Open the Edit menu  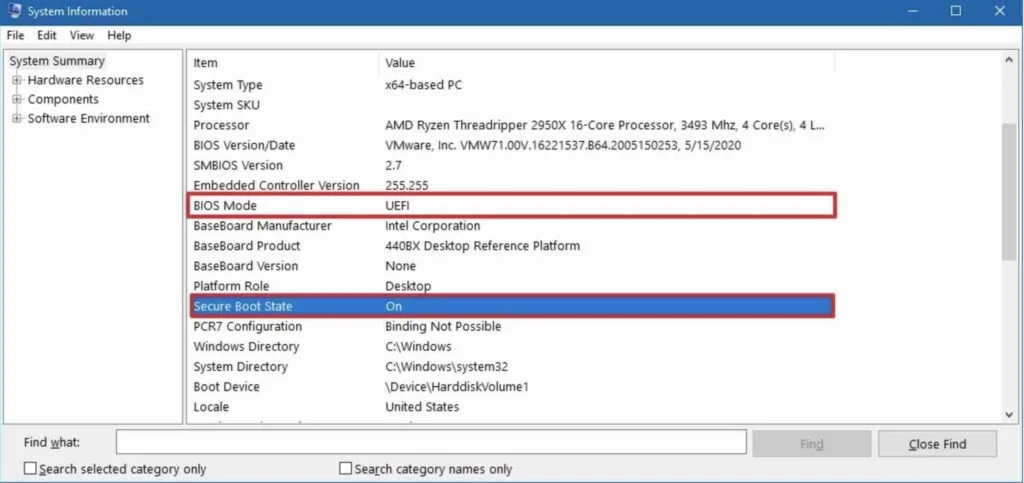tap(46, 35)
